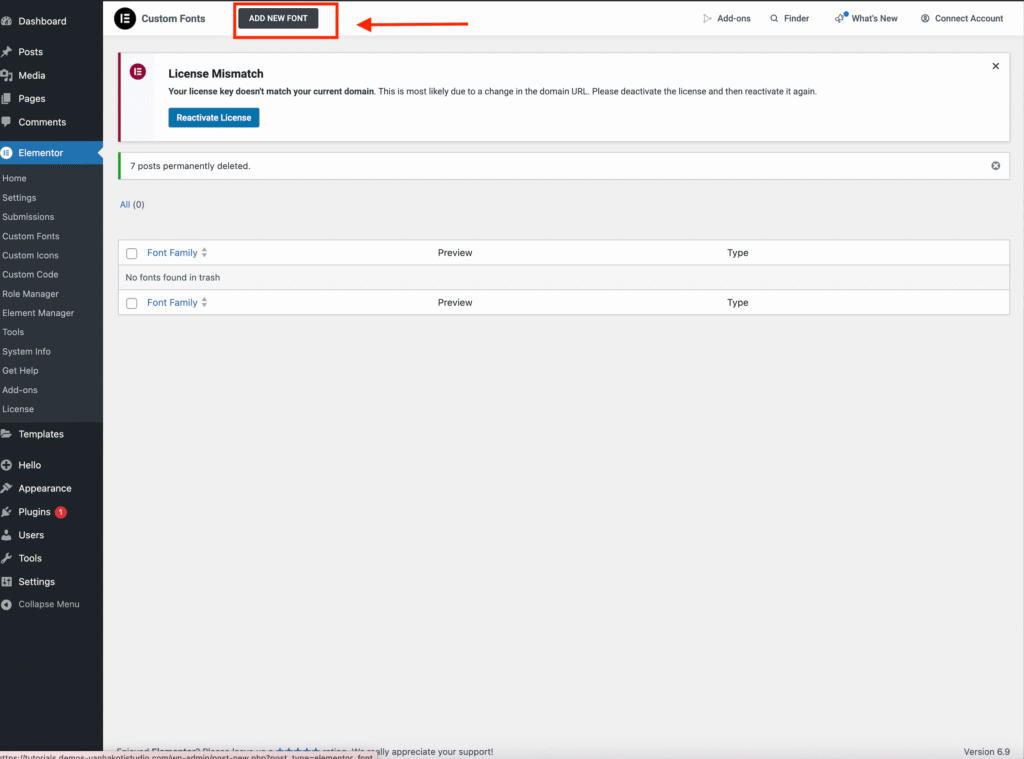The image size is (1024, 759).
Task: Tick the select-all checkbox in table header
Action: [131, 254]
